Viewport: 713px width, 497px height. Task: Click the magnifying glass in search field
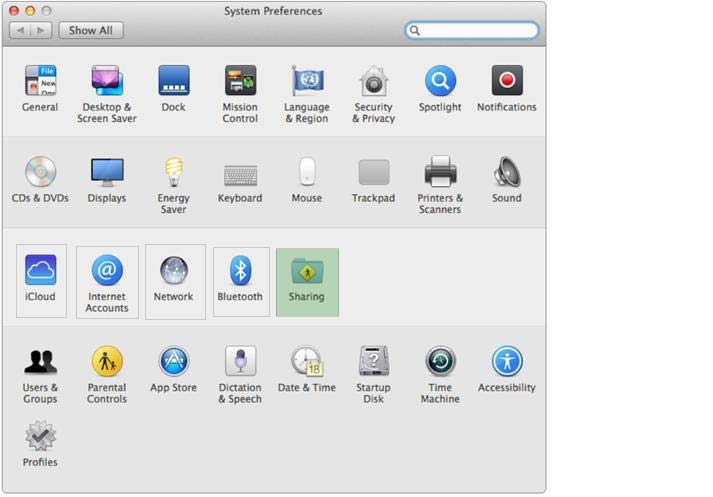[414, 30]
